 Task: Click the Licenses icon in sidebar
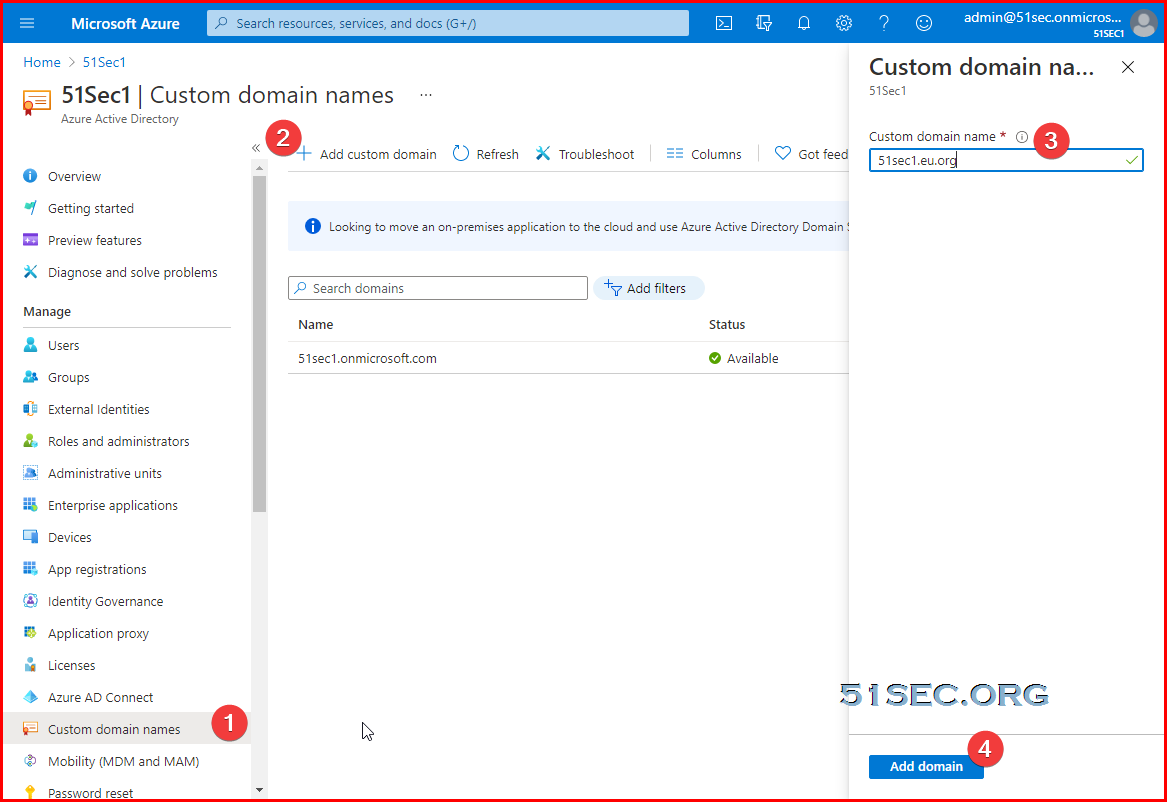[x=30, y=664]
